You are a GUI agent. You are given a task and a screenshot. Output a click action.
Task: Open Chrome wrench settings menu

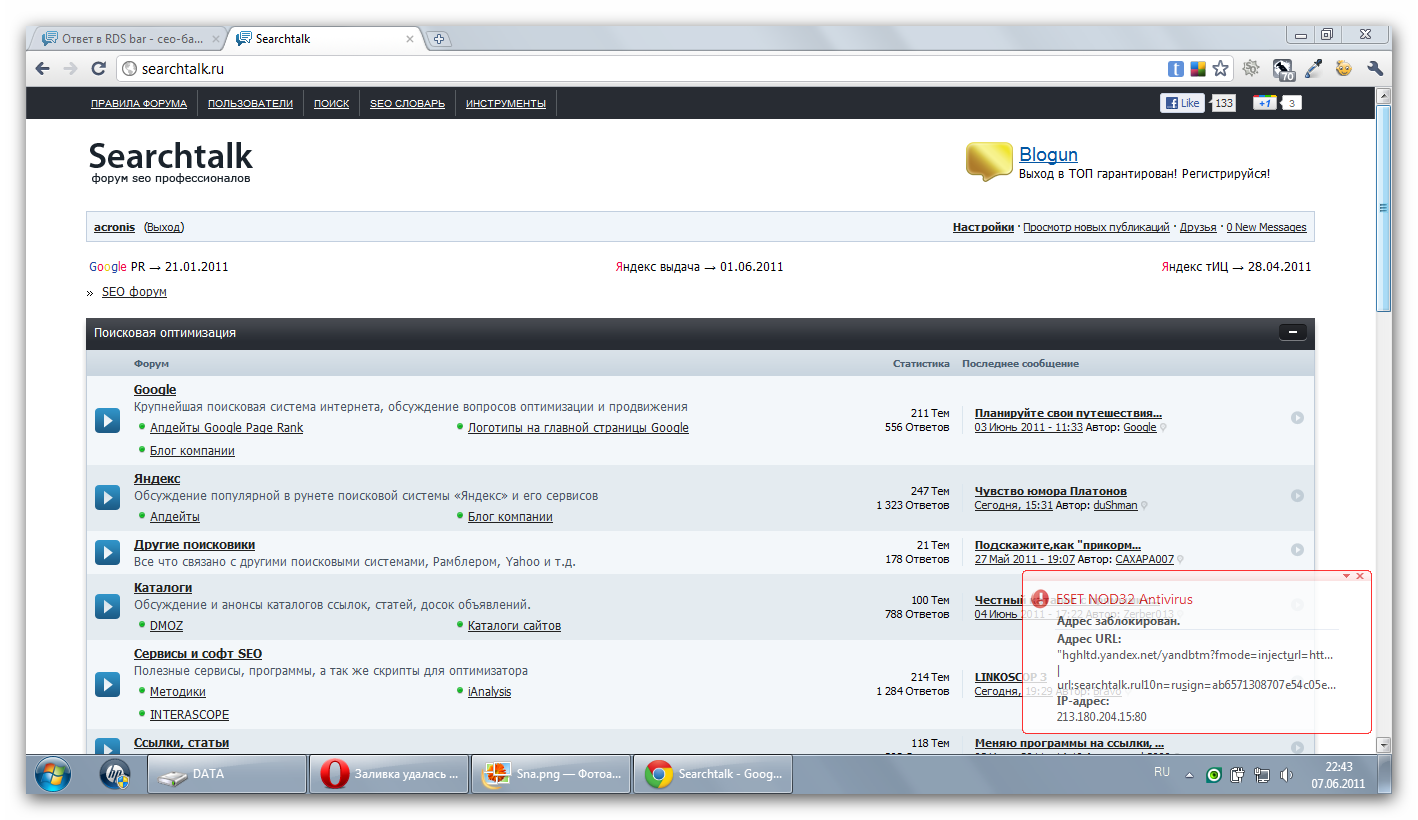[1375, 69]
